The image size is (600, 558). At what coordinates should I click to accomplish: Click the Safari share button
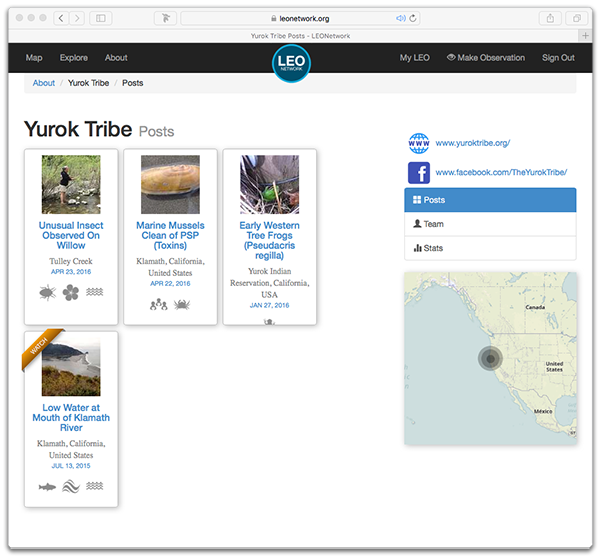click(548, 18)
